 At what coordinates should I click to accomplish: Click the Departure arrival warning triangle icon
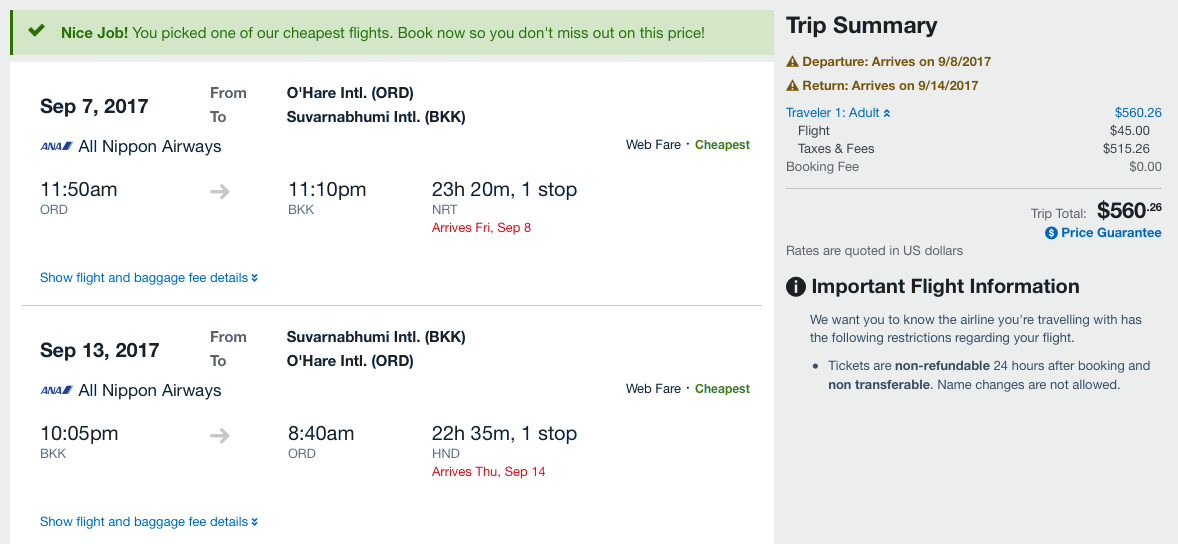click(x=793, y=62)
